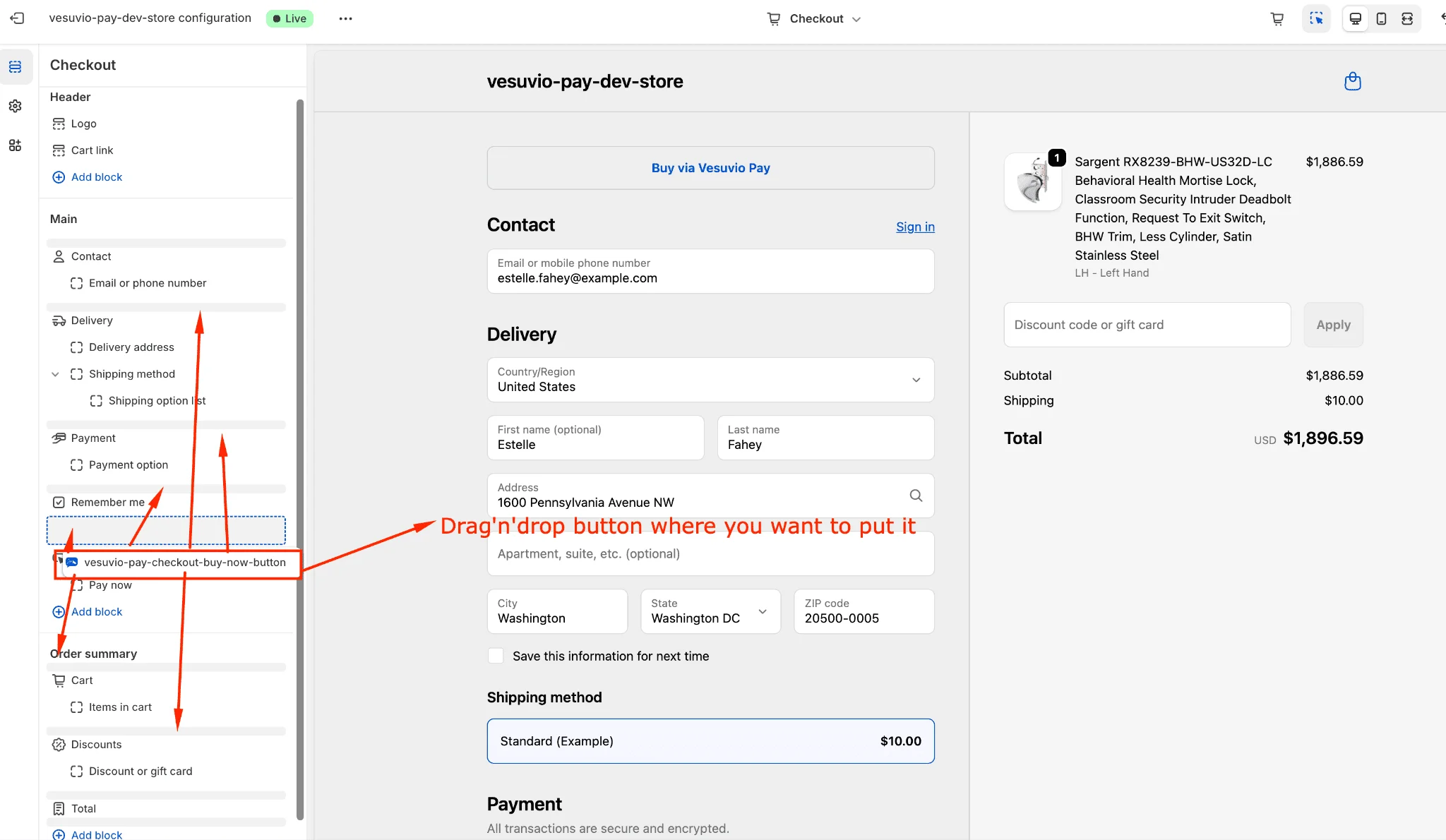The width and height of the screenshot is (1446, 840).
Task: Open the Apps sidebar icon
Action: pos(16,145)
